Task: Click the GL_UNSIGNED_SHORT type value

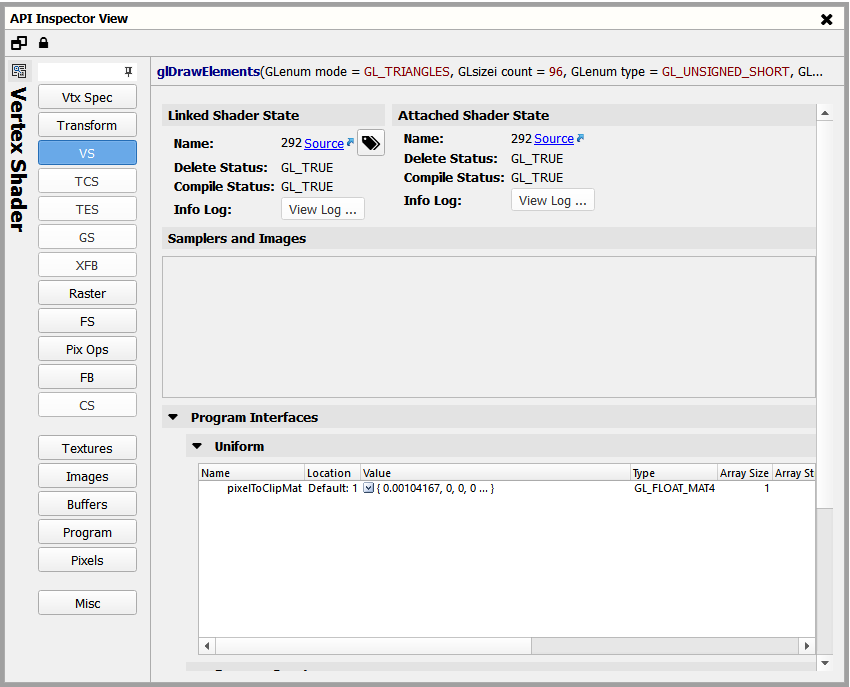Action: tap(725, 72)
